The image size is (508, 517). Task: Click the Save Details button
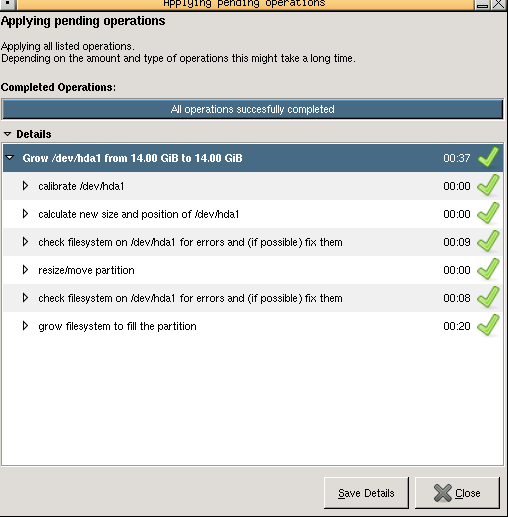366,493
